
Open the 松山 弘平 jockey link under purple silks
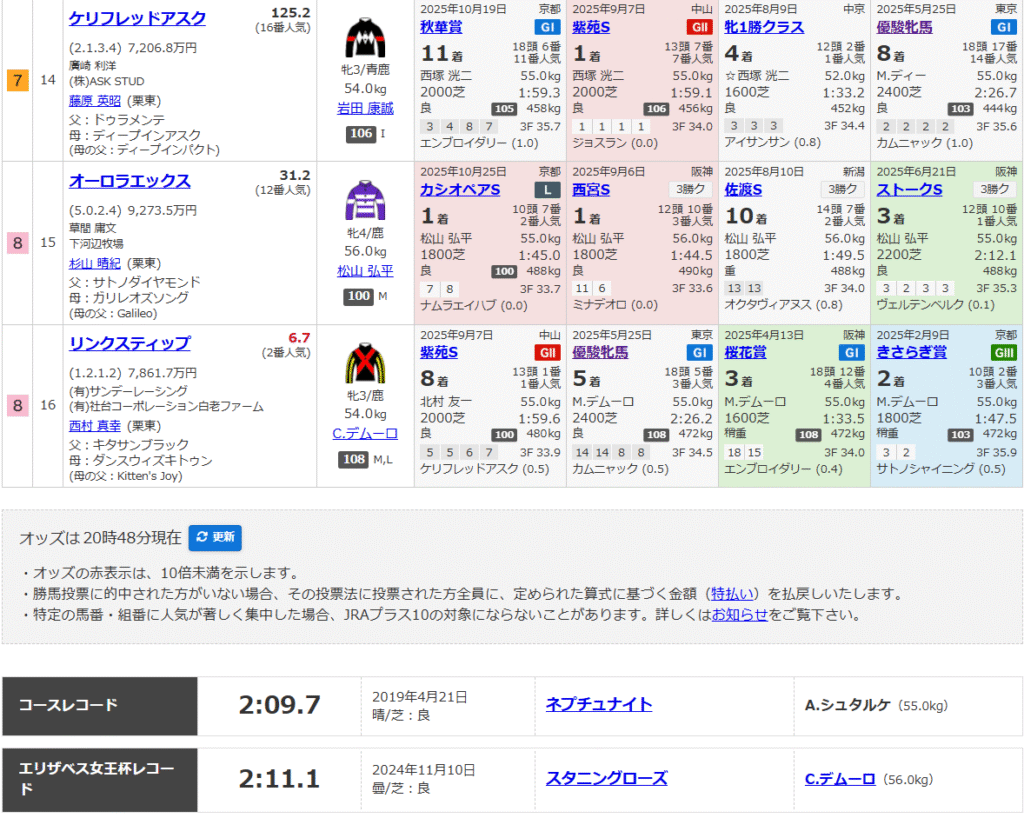365,271
